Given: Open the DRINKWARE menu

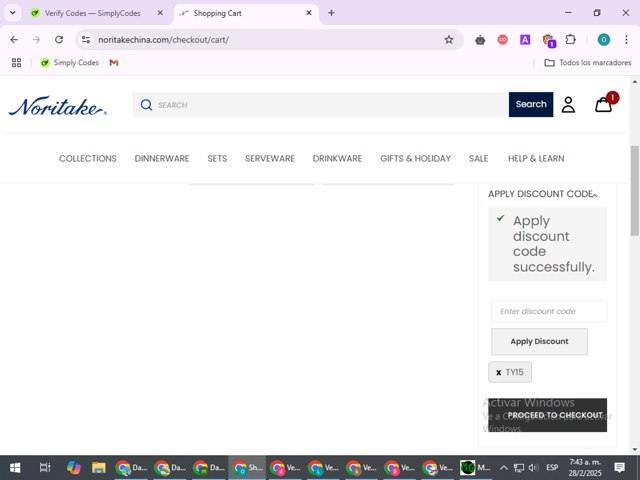Looking at the screenshot, I should [x=337, y=158].
